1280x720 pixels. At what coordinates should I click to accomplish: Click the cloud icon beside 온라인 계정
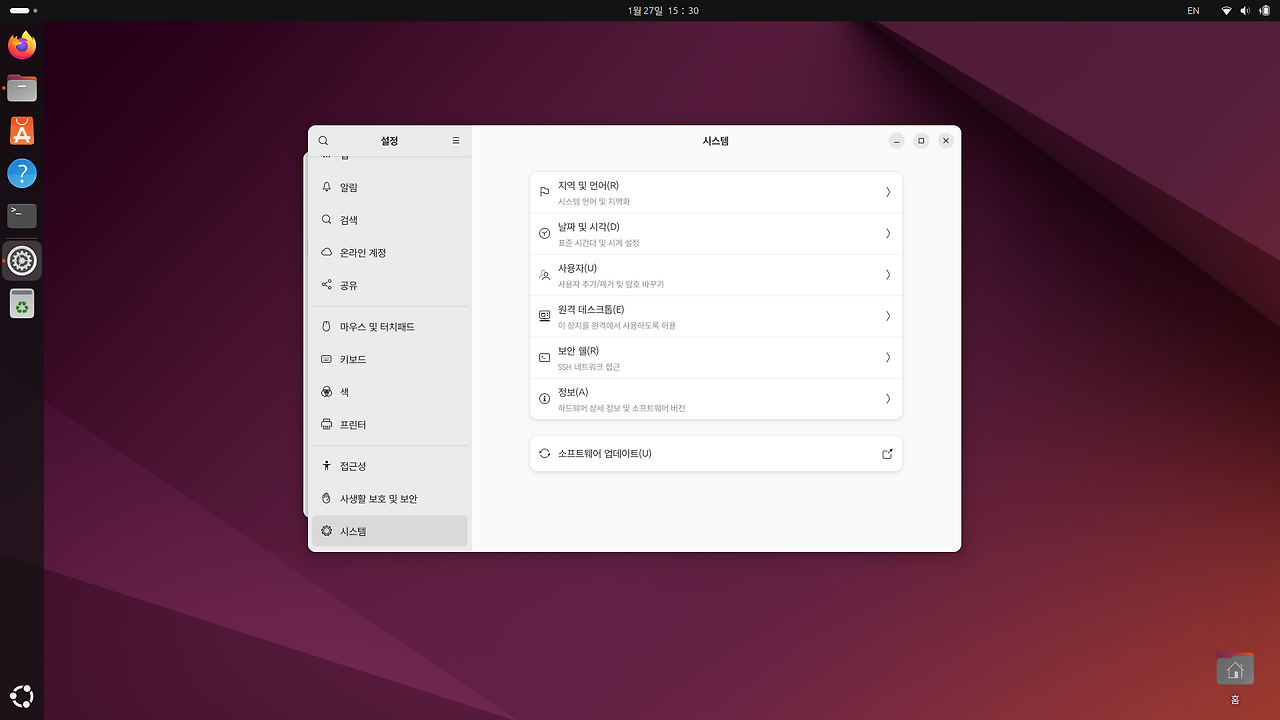326,253
